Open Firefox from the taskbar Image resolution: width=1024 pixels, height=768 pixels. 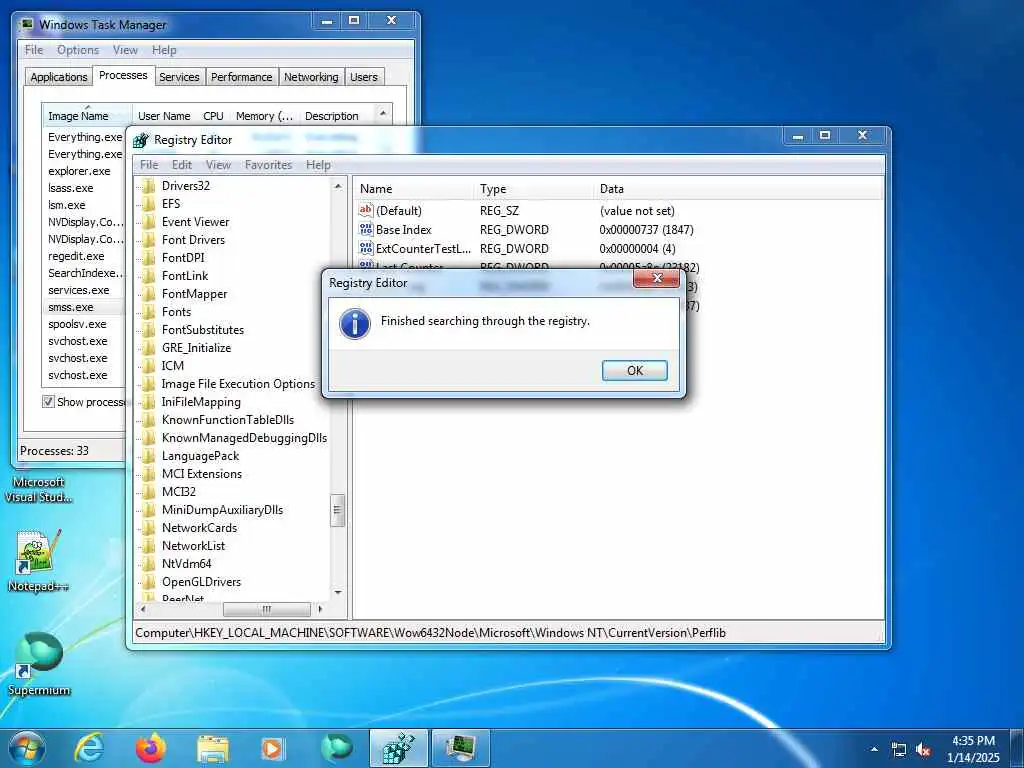tap(151, 748)
